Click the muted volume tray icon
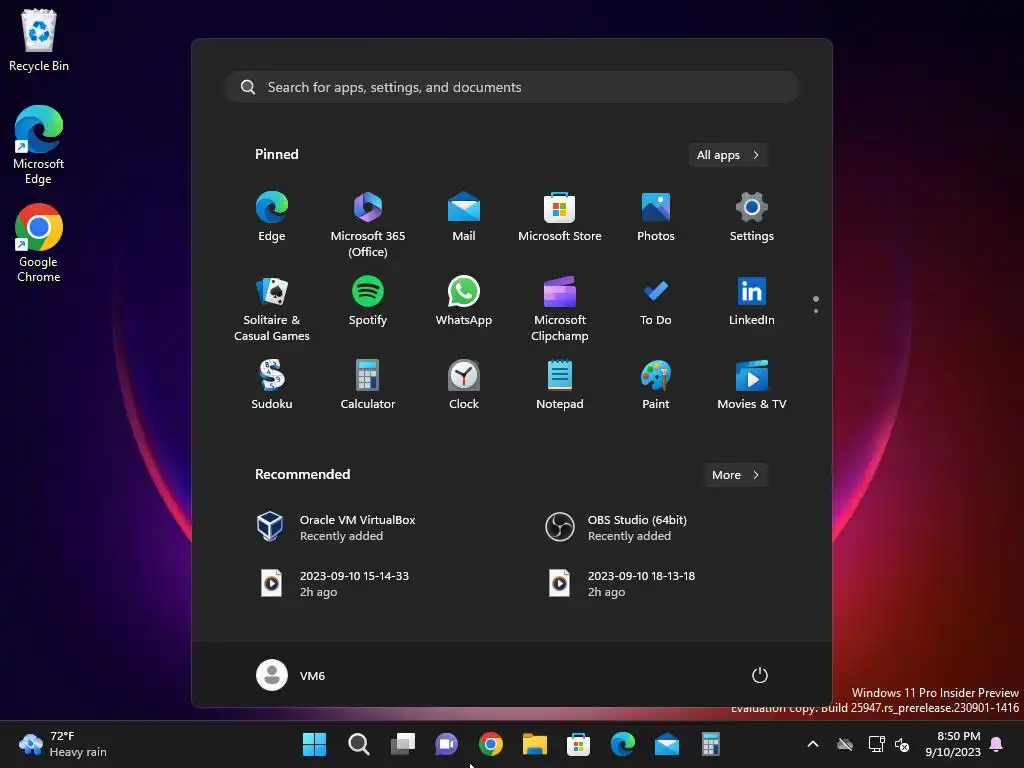The image size is (1024, 768). point(902,744)
